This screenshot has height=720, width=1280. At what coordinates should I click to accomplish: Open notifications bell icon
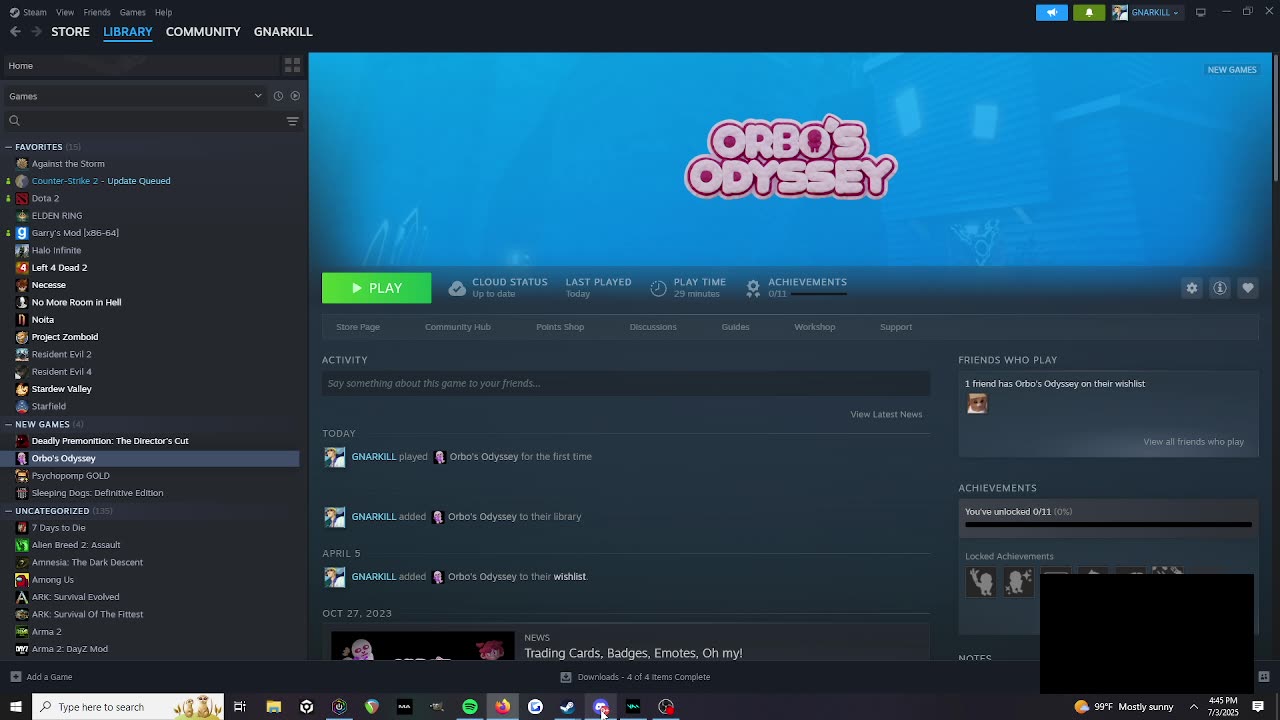1089,12
